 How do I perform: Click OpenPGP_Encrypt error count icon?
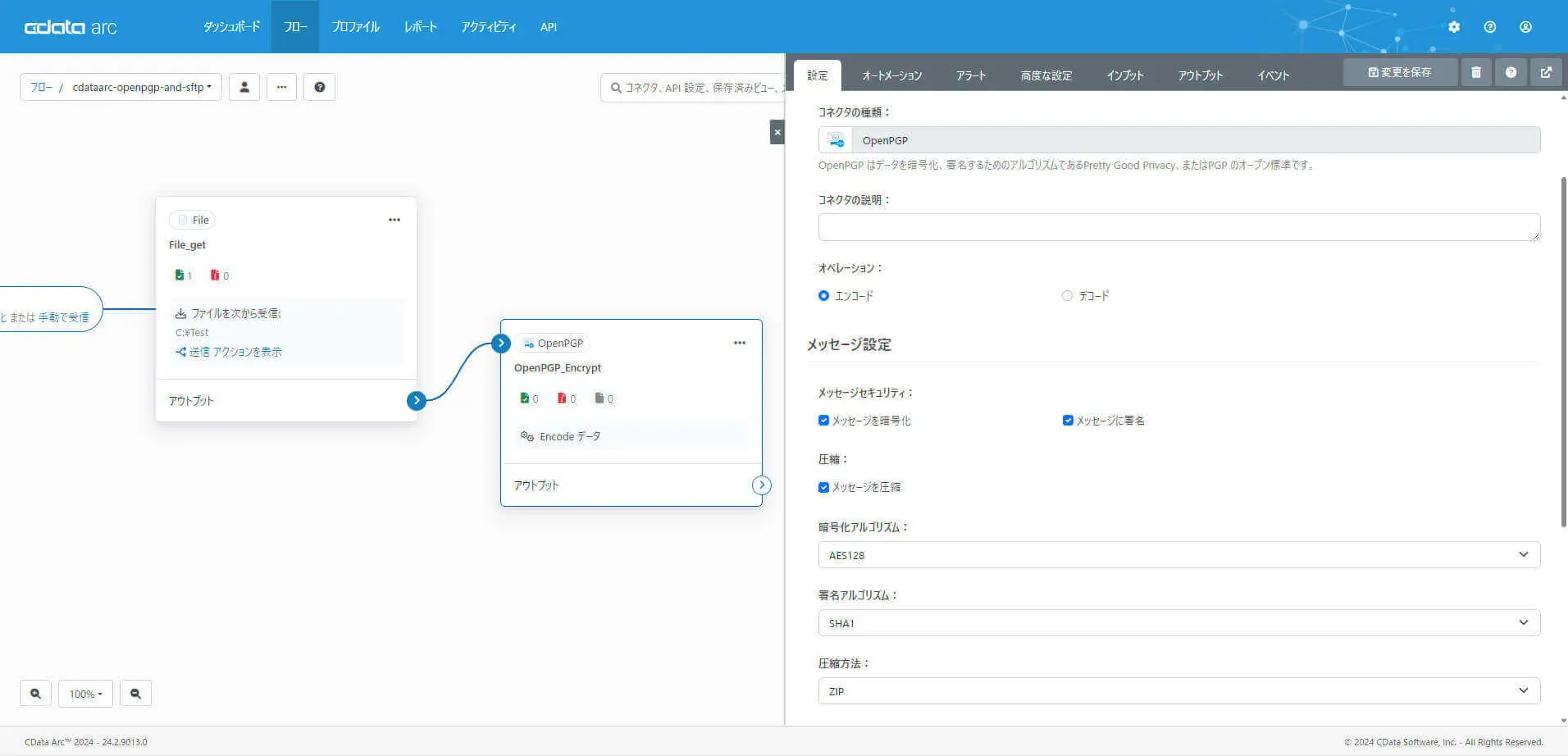(x=562, y=398)
